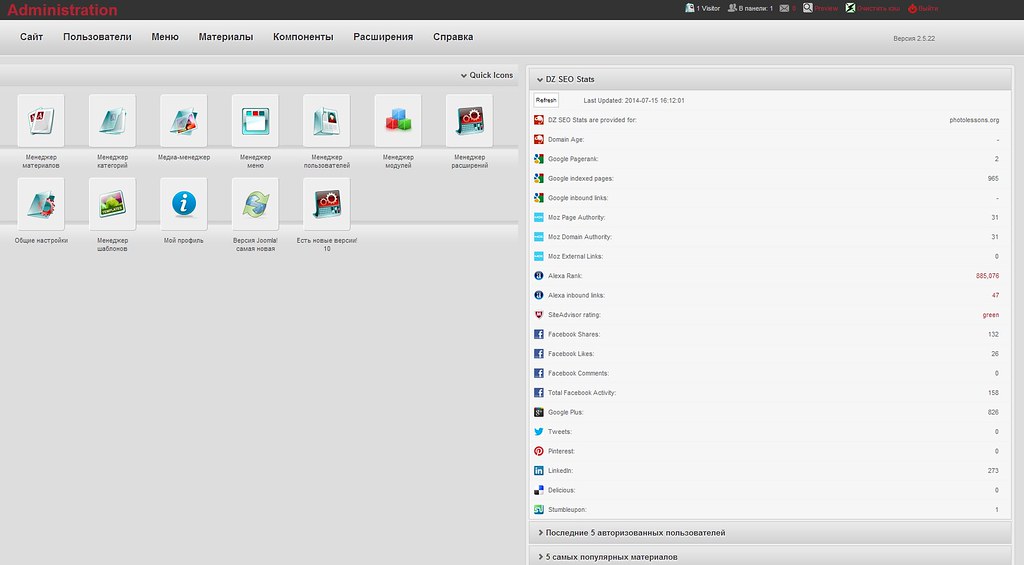Open Менеджер модулей cubes icon
The image size is (1024, 565).
pos(398,121)
